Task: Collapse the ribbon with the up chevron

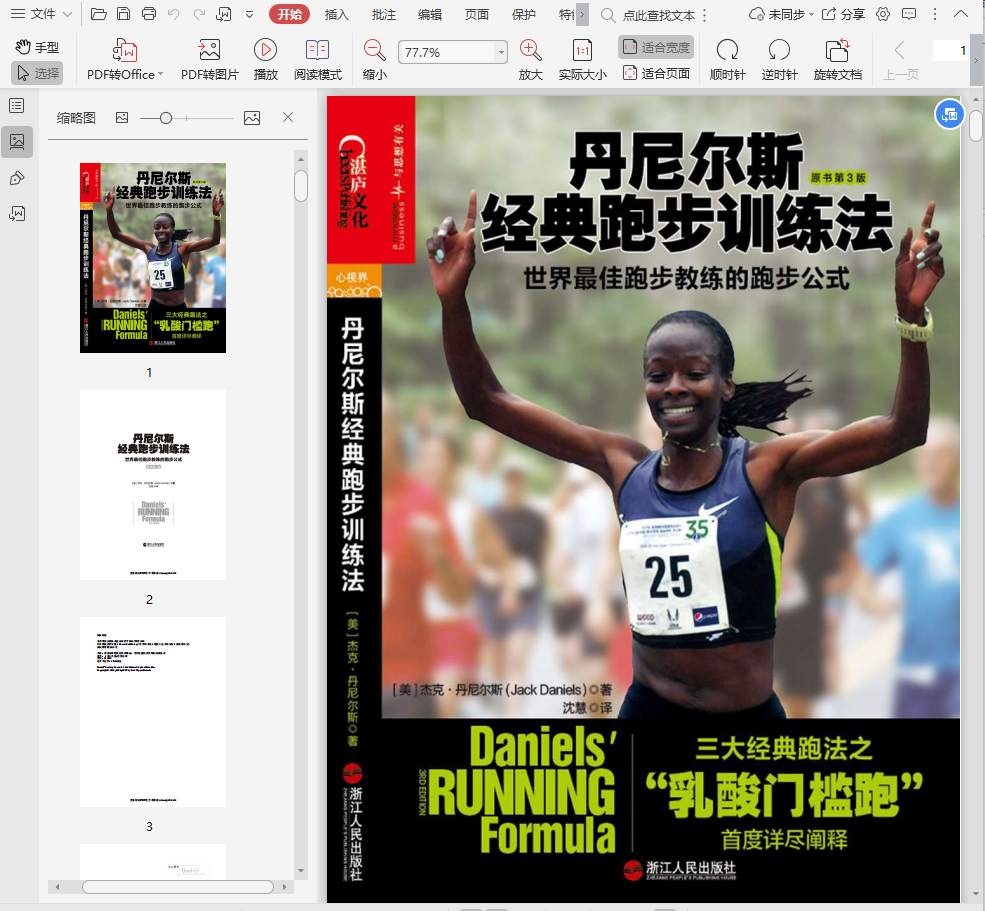Action: tap(961, 14)
